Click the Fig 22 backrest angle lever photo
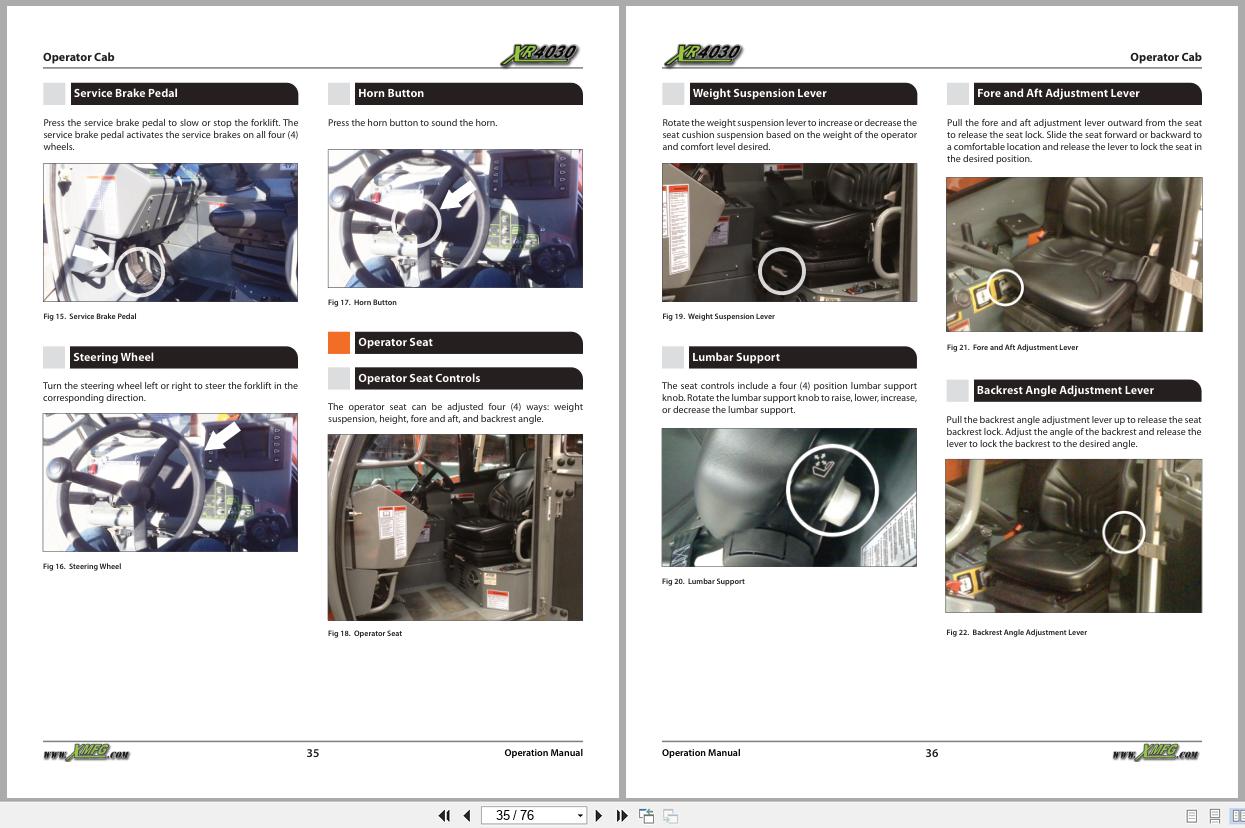 click(1074, 536)
